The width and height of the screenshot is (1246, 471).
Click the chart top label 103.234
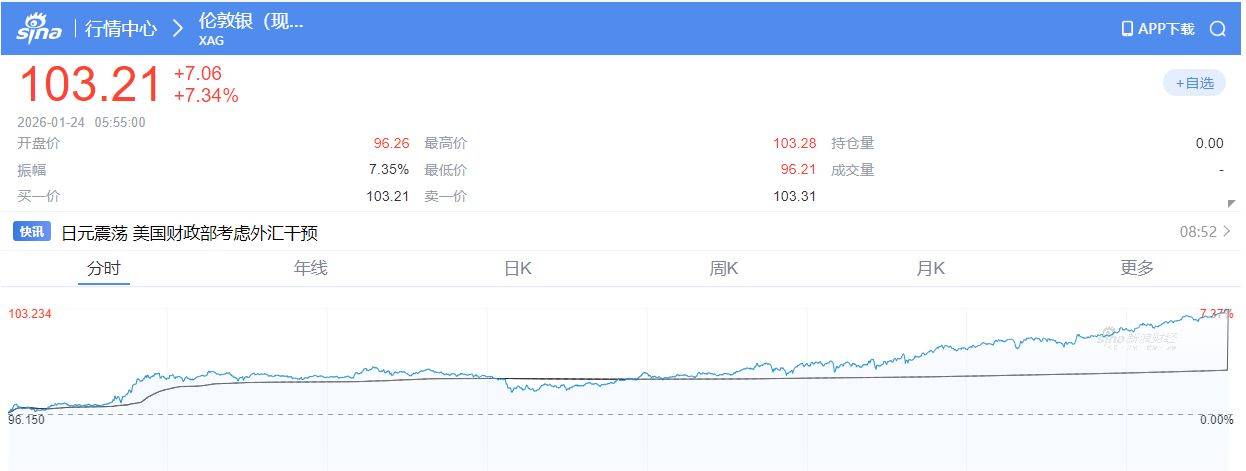pyautogui.click(x=30, y=314)
